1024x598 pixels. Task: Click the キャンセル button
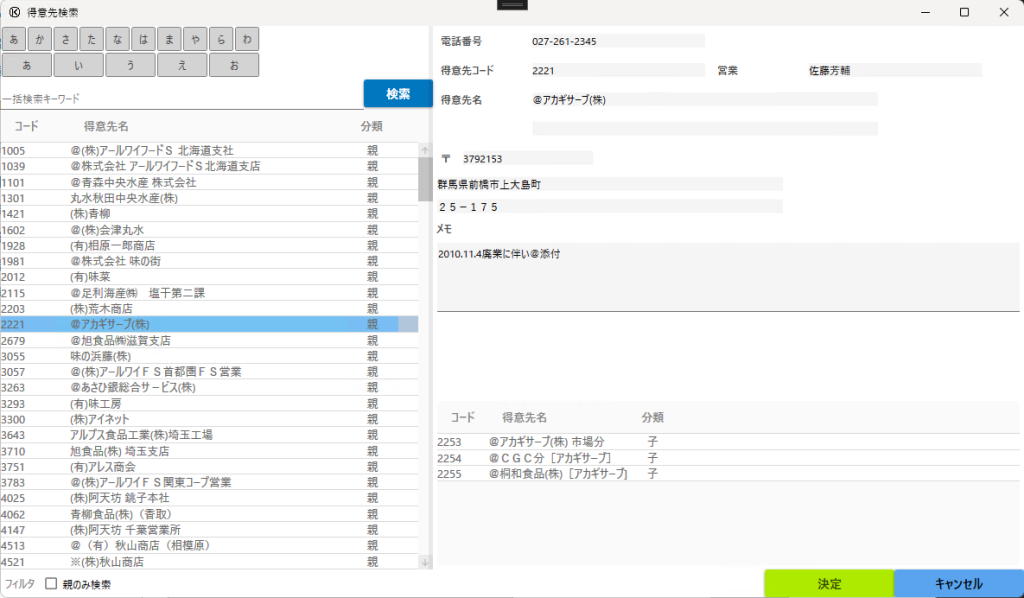click(959, 584)
